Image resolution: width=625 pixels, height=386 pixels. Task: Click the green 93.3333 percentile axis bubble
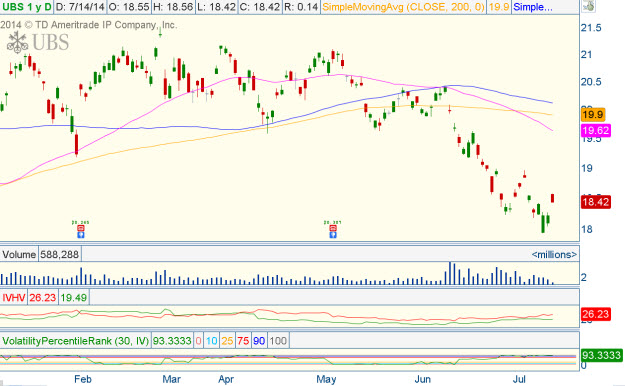coord(601,355)
